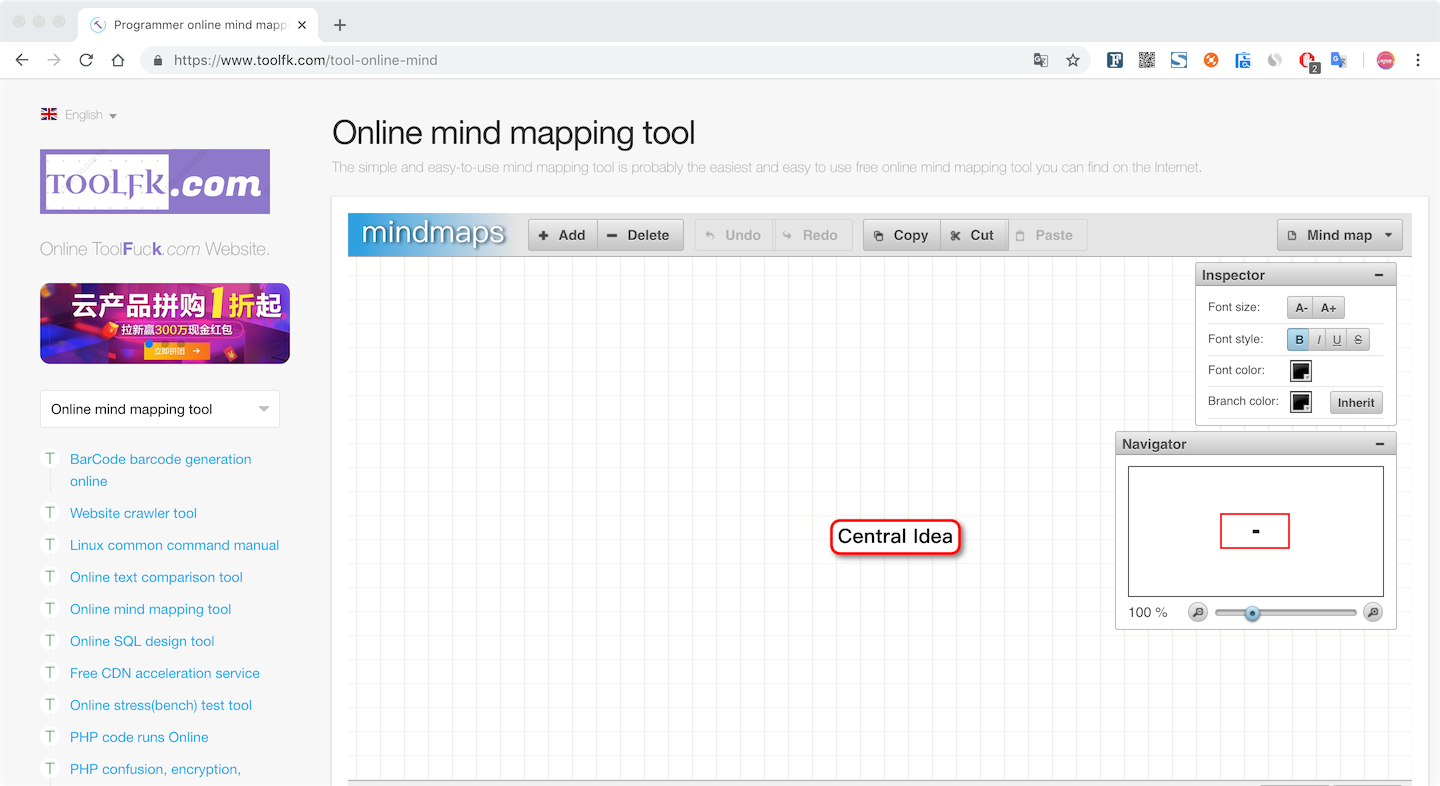Decrease font size with A- button
This screenshot has height=786, width=1440.
coord(1301,308)
